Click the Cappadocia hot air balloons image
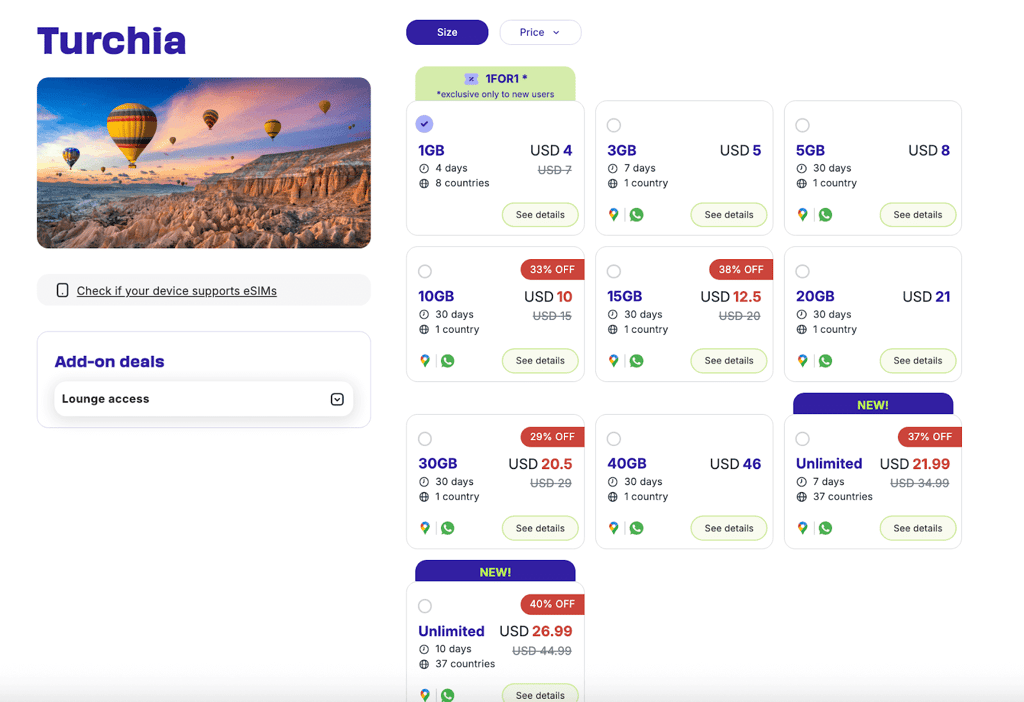This screenshot has height=702, width=1024. [204, 163]
